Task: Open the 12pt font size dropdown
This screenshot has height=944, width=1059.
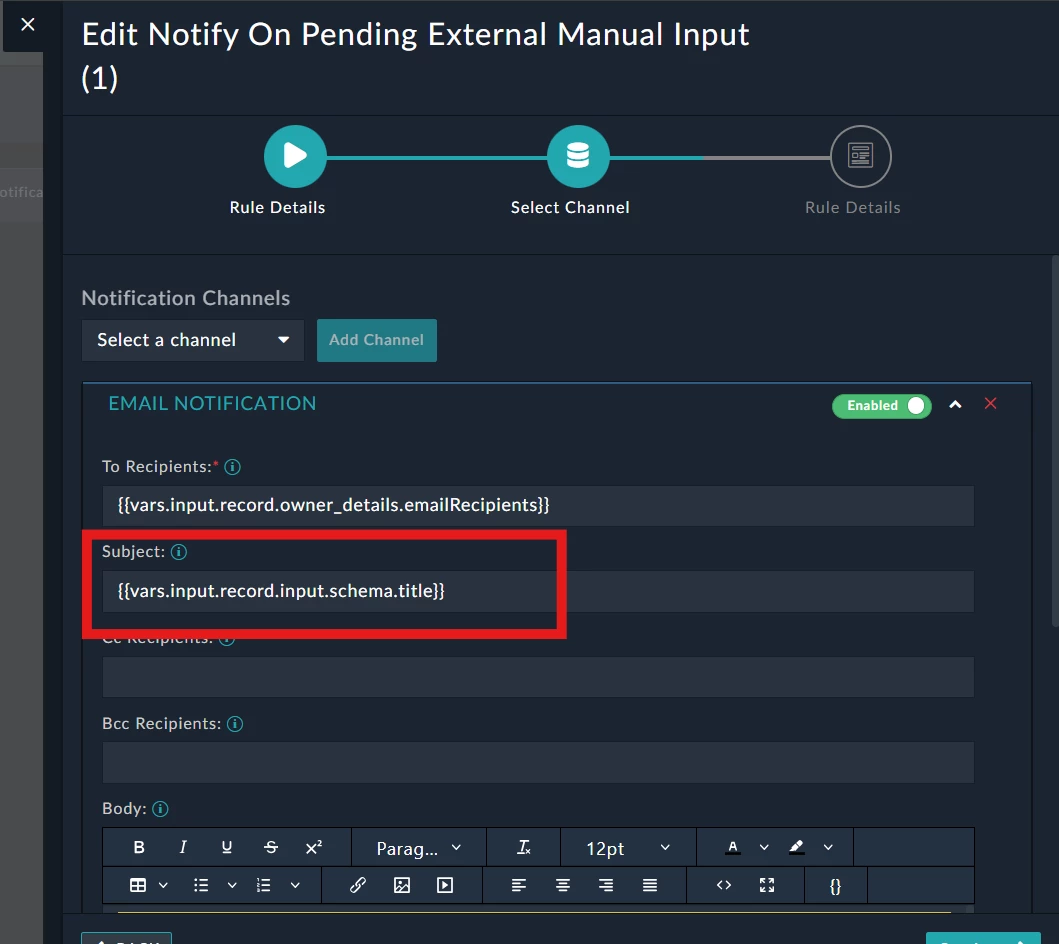Action: (x=628, y=848)
